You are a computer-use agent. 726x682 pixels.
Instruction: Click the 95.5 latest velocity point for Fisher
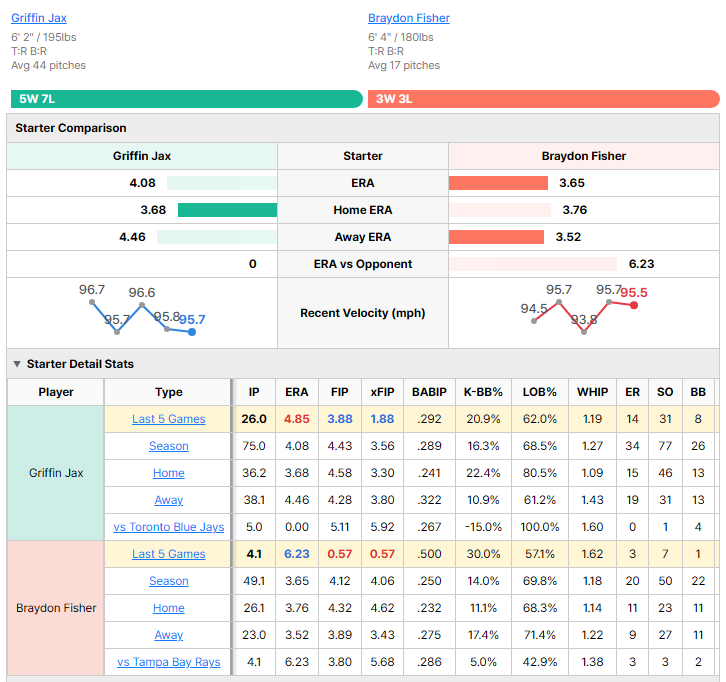(634, 305)
